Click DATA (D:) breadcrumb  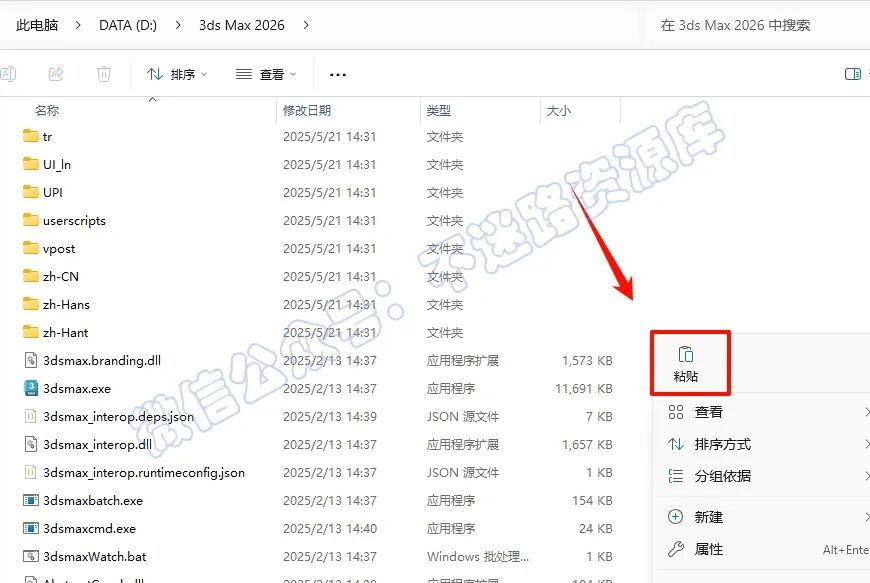[x=128, y=25]
